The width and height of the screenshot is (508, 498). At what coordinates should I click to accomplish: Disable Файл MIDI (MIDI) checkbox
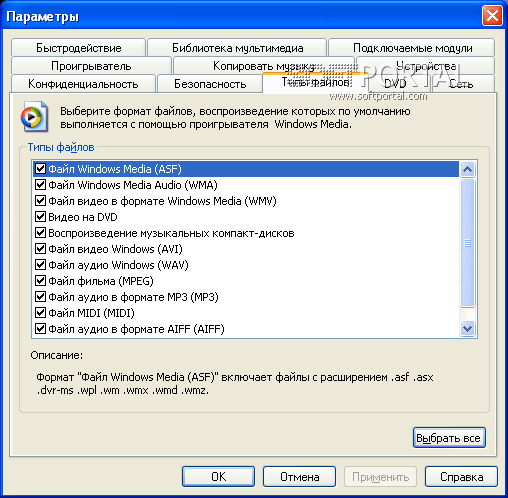point(40,313)
